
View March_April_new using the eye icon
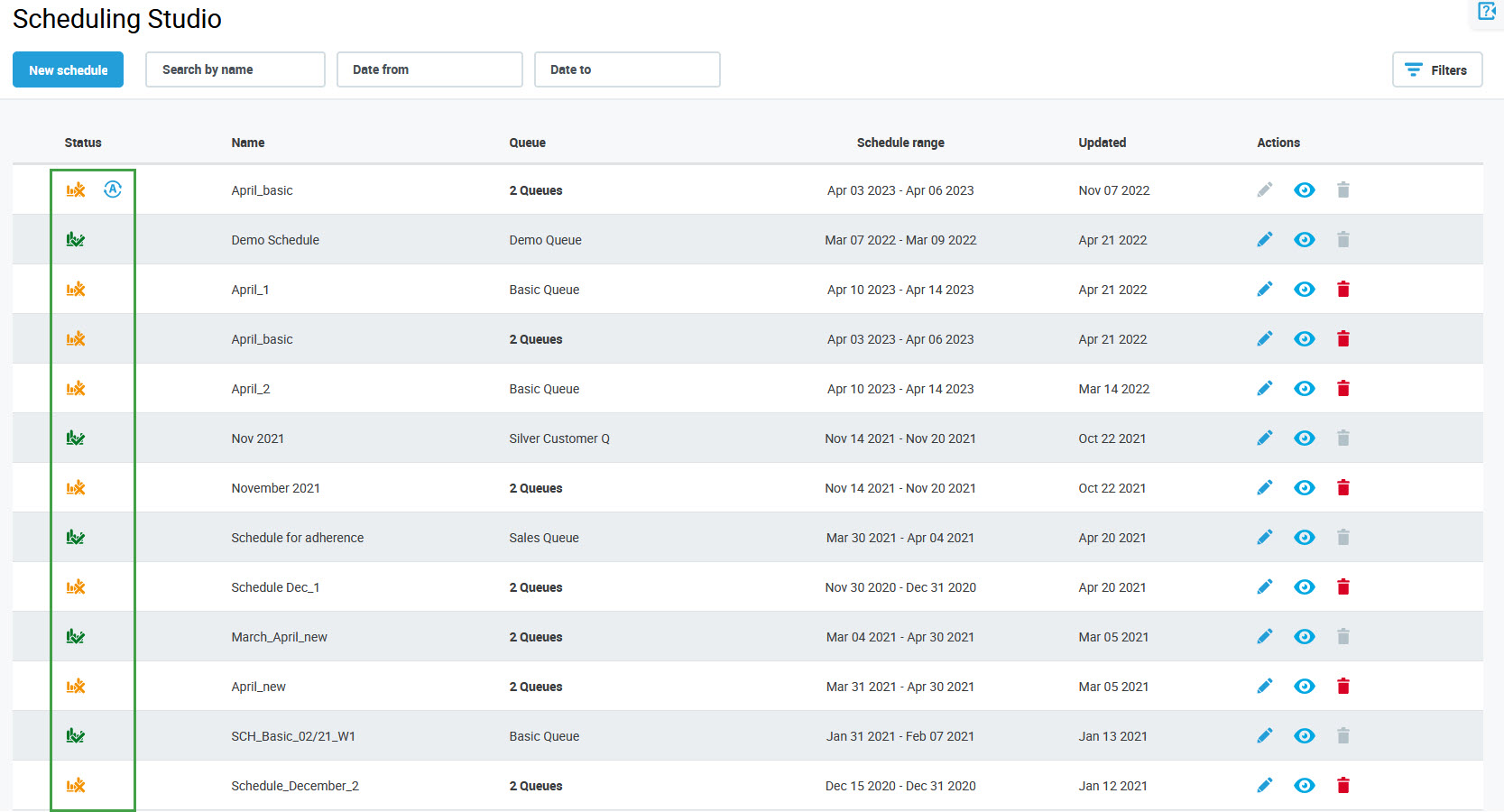pyautogui.click(x=1304, y=636)
